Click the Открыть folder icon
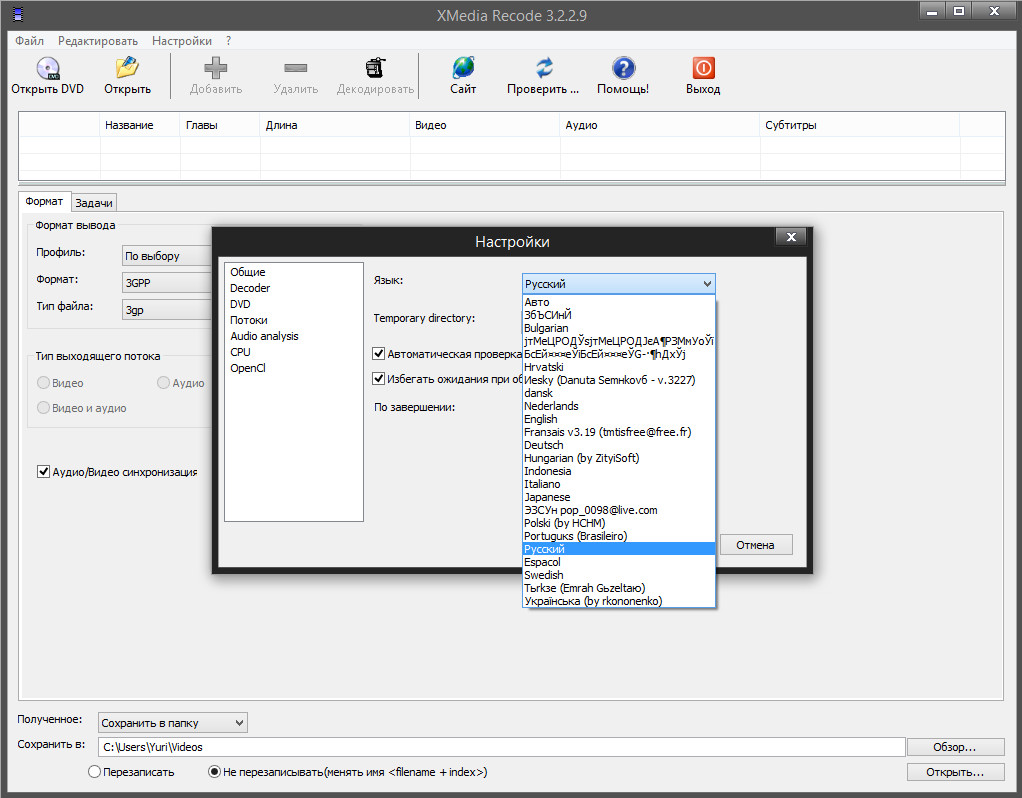Image resolution: width=1022 pixels, height=798 pixels. coord(127,68)
